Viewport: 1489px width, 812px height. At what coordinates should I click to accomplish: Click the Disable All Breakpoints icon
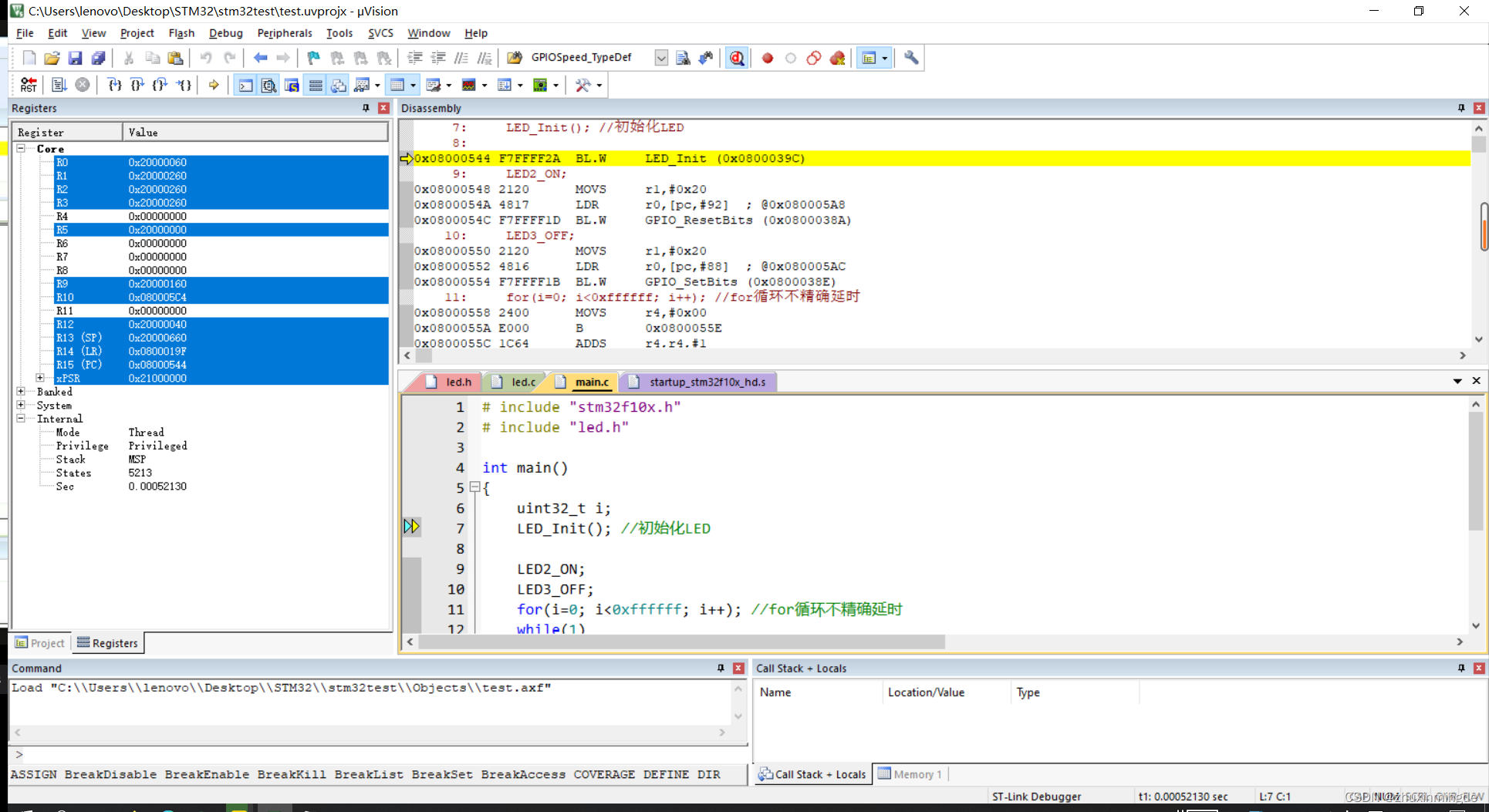pyautogui.click(x=814, y=58)
